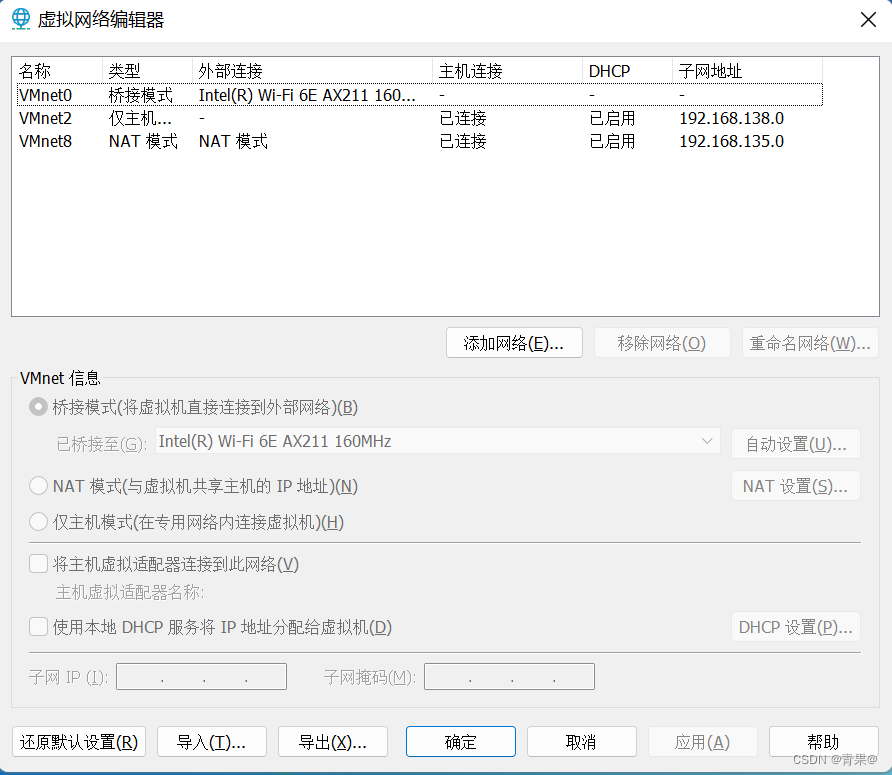Click the NAT 模式 type cell of VMnet8
The height and width of the screenshot is (775, 892).
point(143,141)
